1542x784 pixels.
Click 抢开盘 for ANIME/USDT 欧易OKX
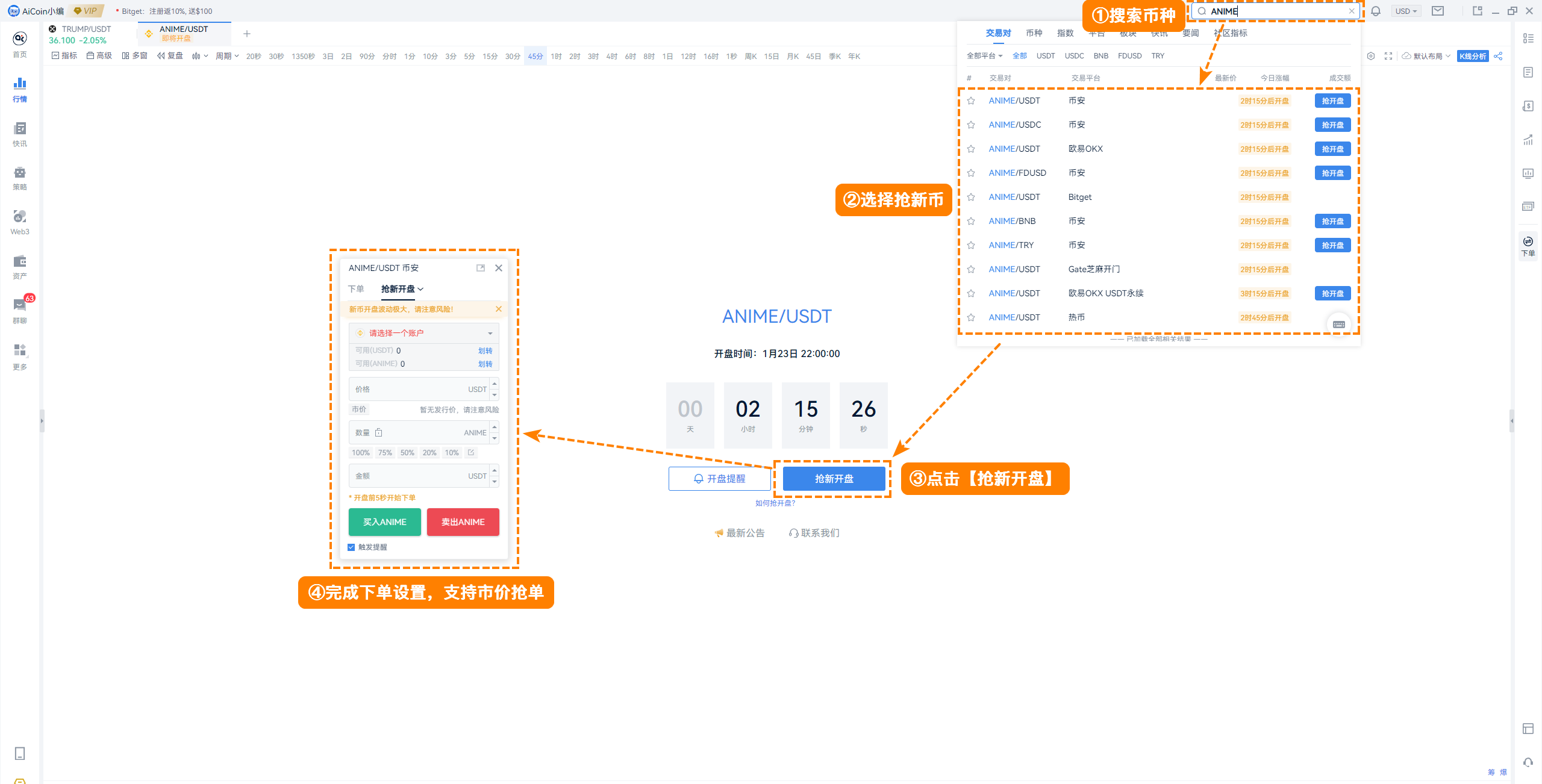(1332, 149)
